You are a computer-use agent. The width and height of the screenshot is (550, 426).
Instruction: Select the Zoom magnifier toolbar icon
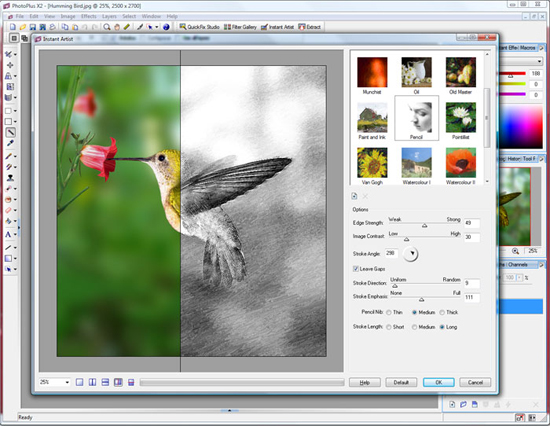point(107,27)
